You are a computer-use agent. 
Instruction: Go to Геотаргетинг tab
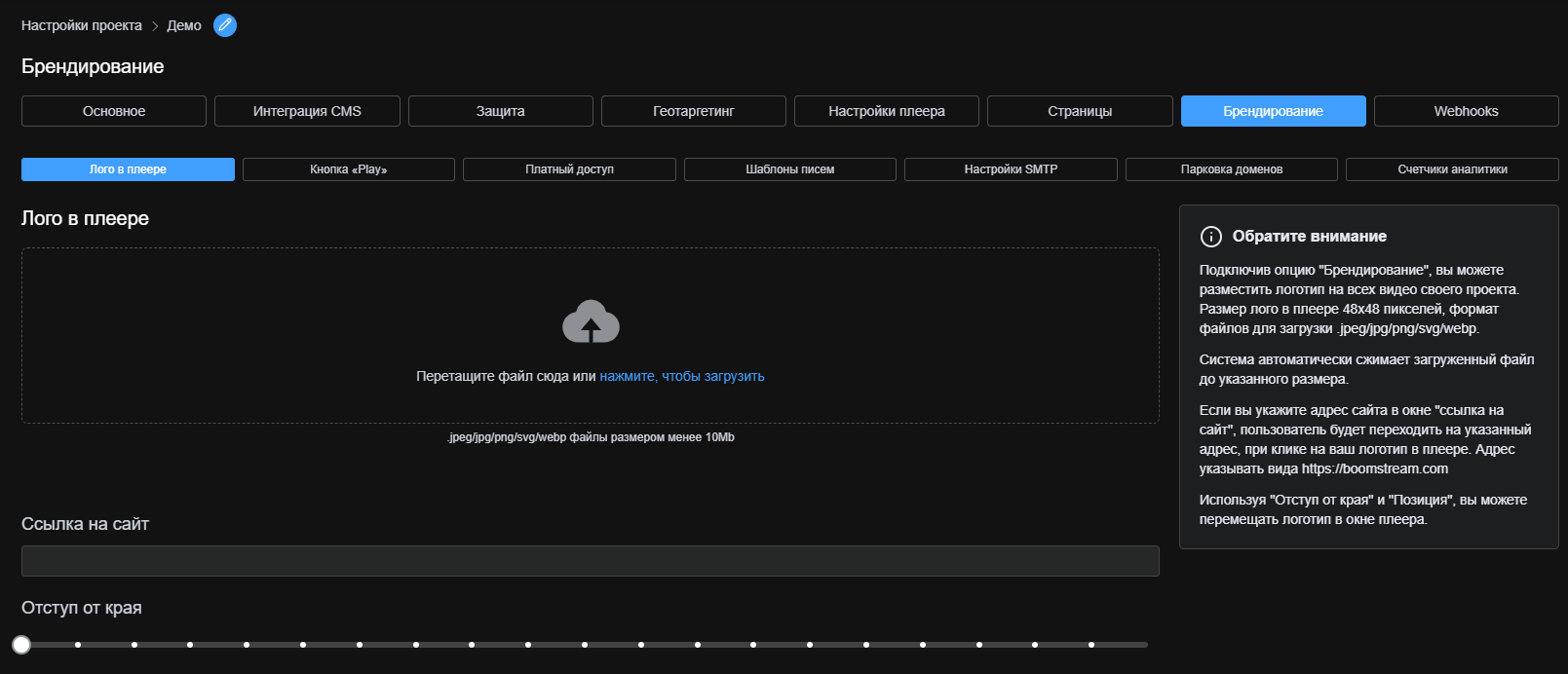point(694,111)
